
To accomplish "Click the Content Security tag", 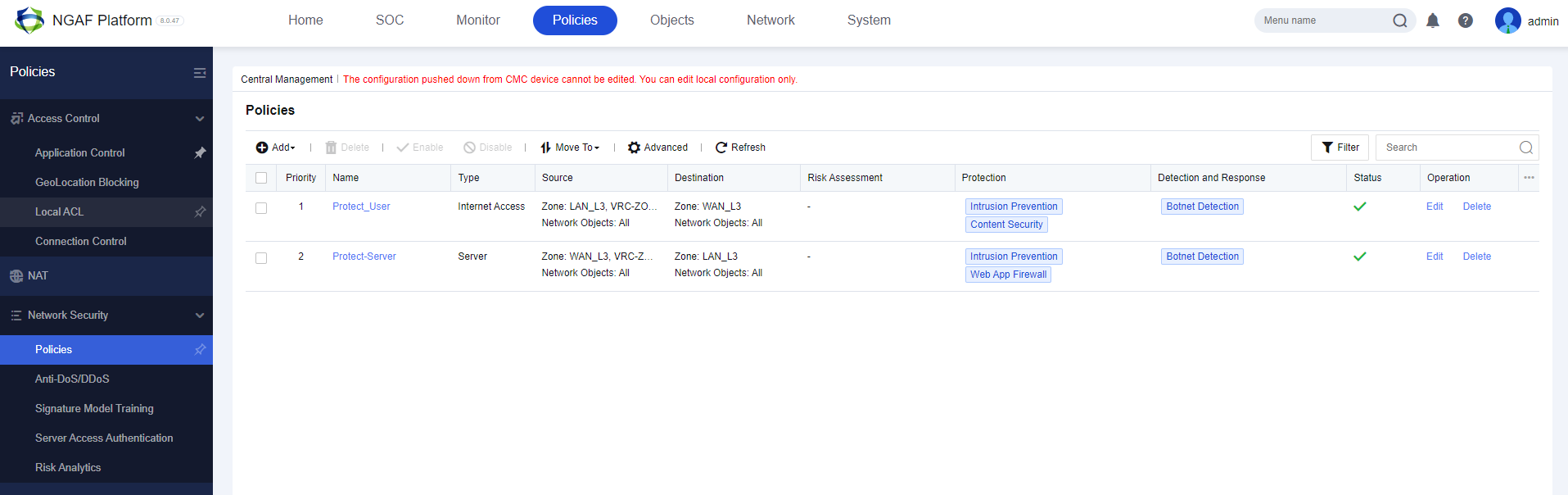I will click(x=1006, y=225).
